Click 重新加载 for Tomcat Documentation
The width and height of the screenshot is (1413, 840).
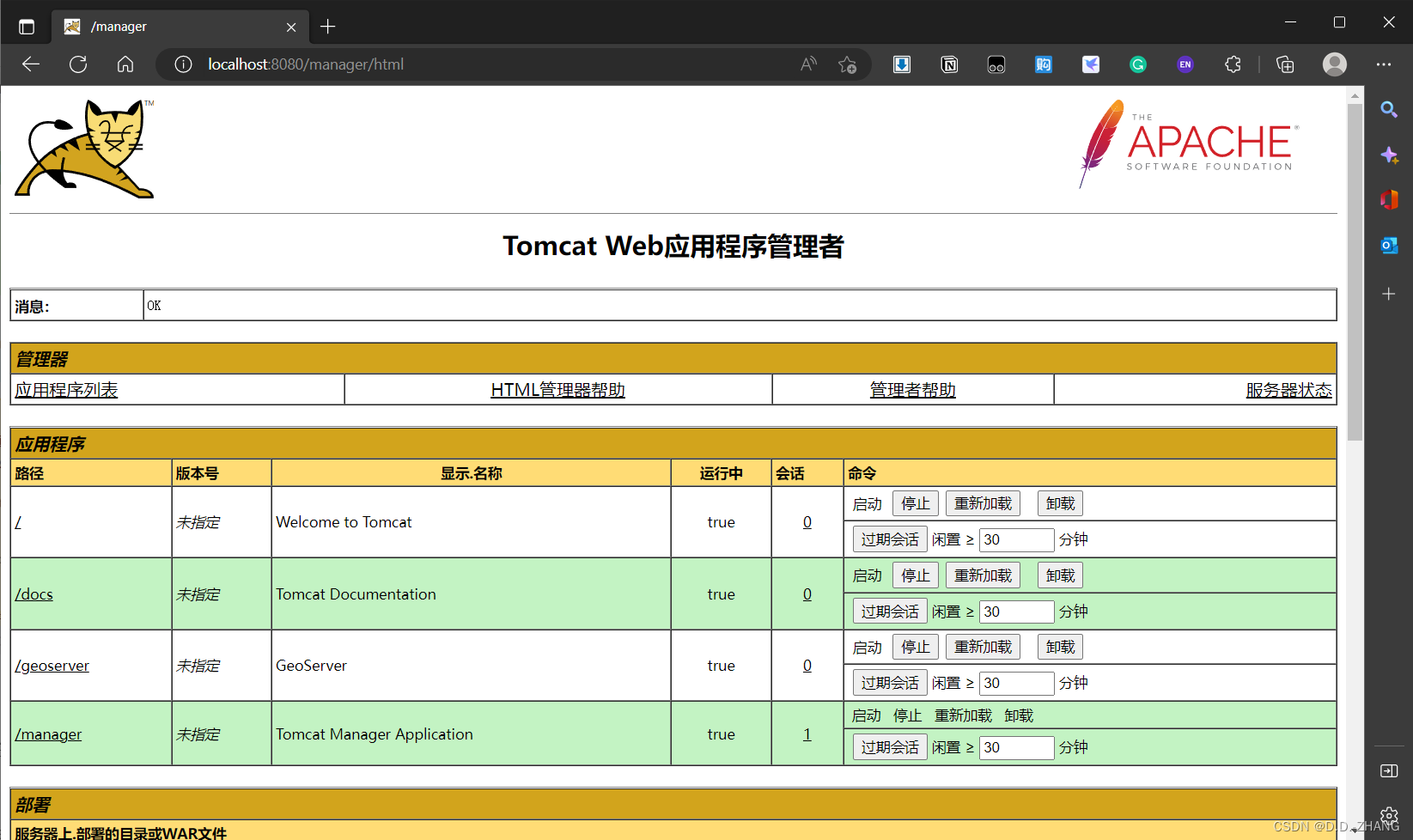[983, 575]
